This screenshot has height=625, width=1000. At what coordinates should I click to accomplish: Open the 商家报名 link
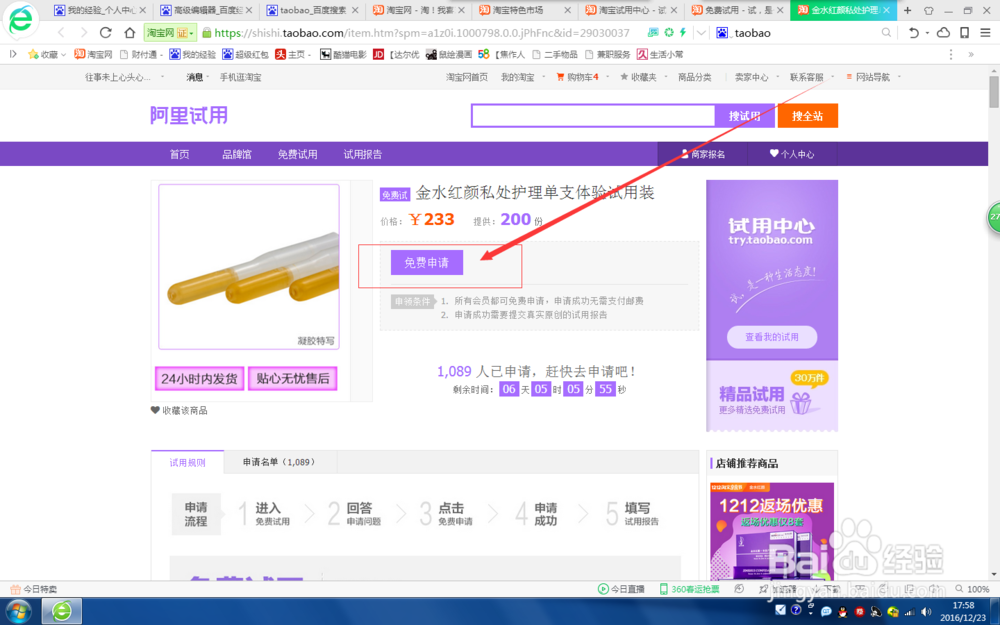702,154
